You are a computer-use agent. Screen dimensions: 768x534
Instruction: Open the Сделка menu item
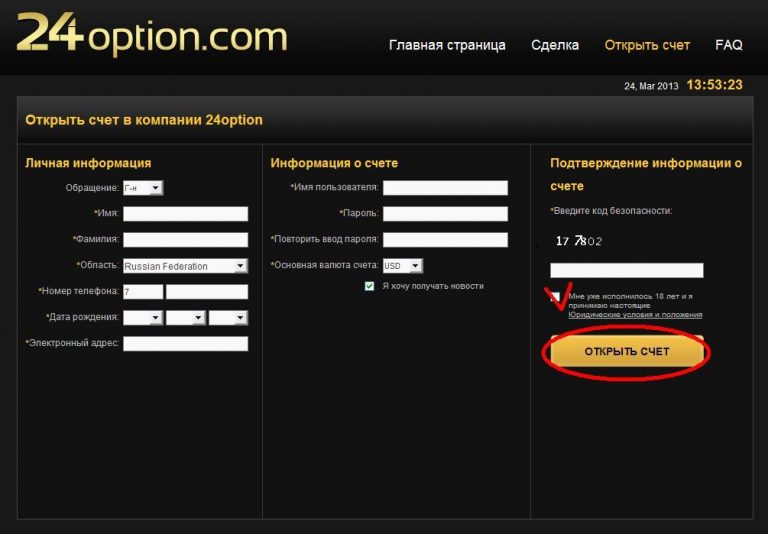tap(555, 45)
